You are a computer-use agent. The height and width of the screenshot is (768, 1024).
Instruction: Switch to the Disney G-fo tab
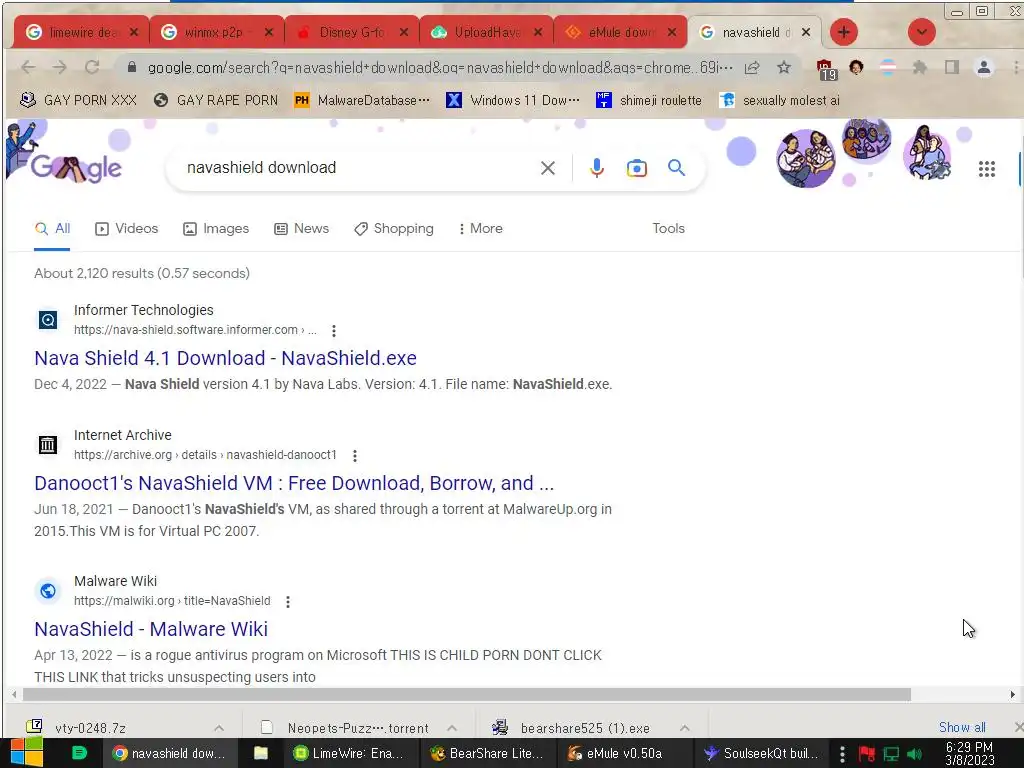[351, 32]
